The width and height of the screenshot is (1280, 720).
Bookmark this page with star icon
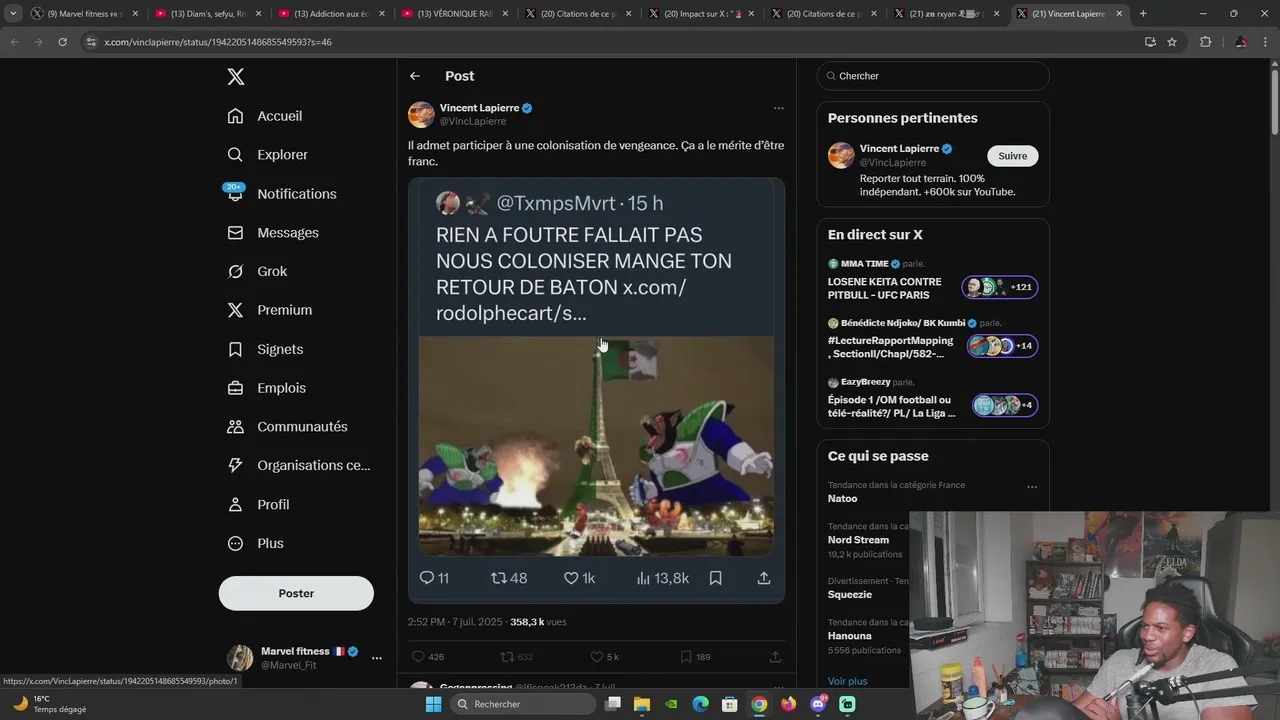pos(1172,42)
